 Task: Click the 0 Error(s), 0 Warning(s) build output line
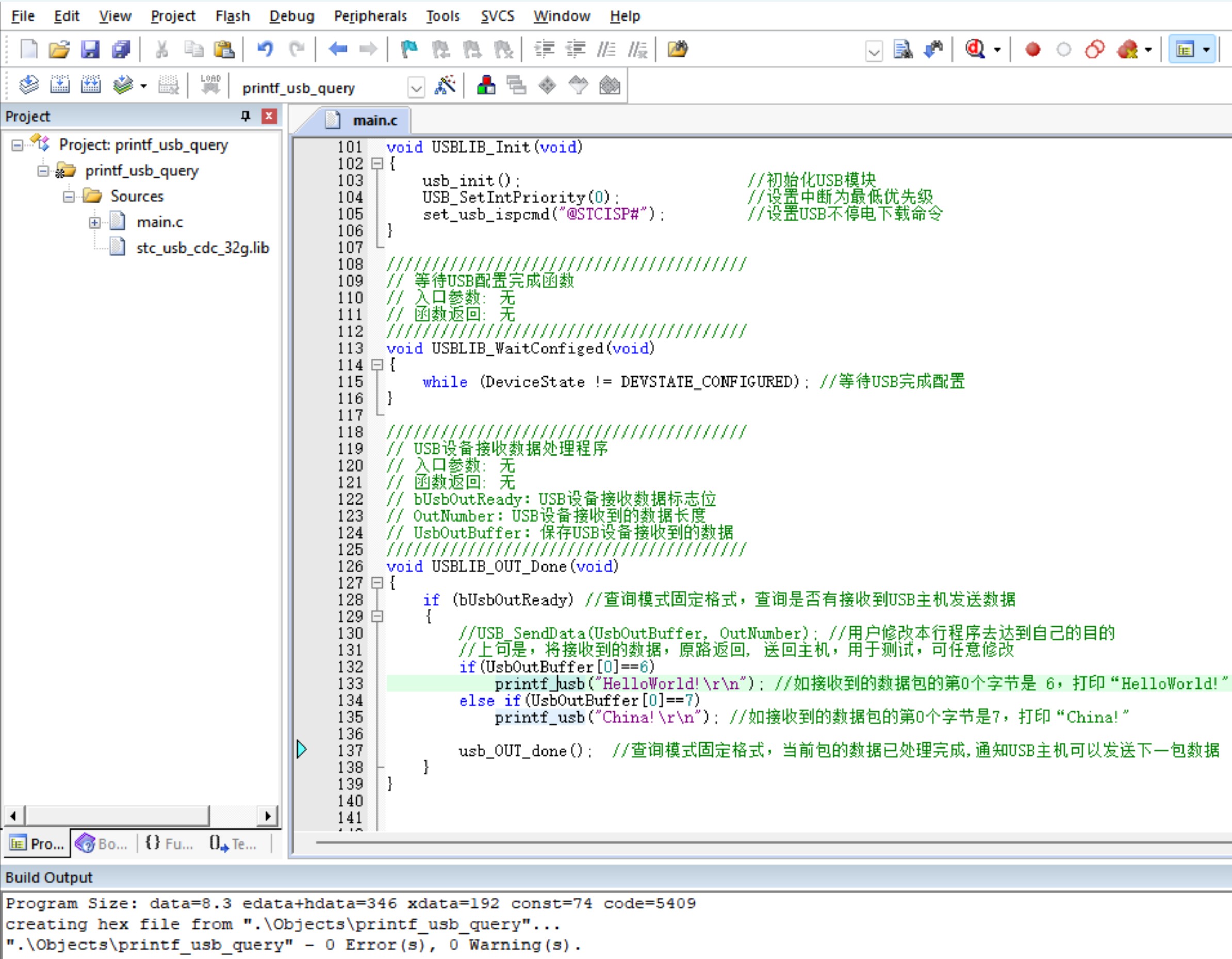tap(293, 945)
